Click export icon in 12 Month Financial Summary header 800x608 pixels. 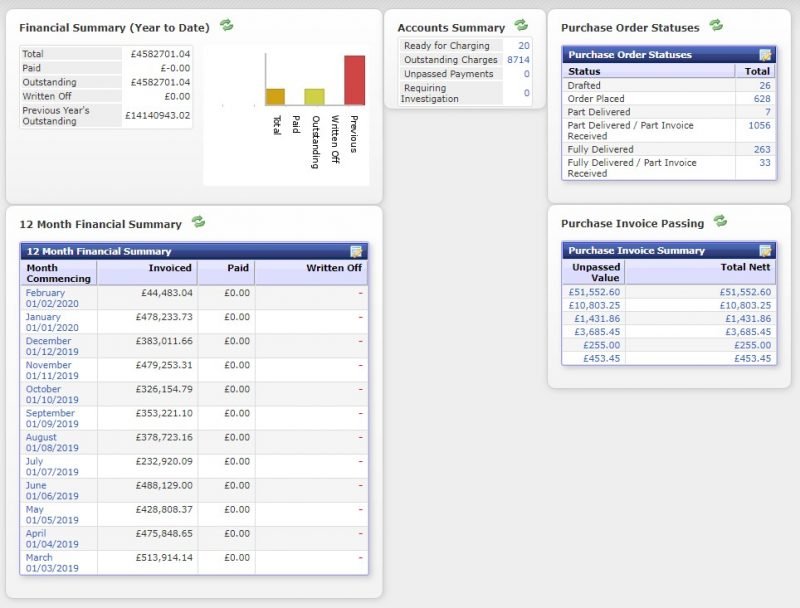pos(356,251)
